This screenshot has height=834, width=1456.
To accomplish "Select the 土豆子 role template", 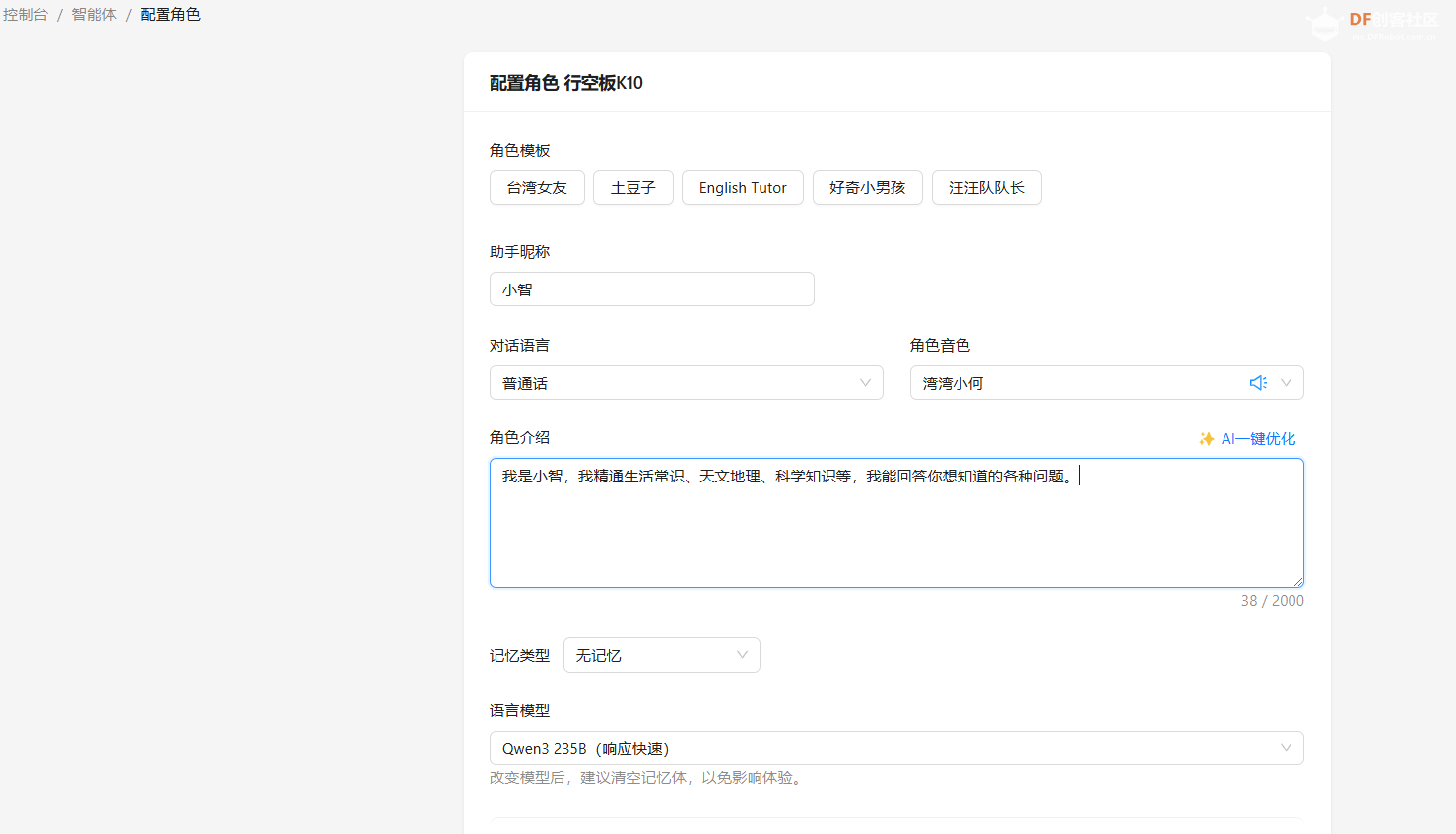I will coord(632,187).
